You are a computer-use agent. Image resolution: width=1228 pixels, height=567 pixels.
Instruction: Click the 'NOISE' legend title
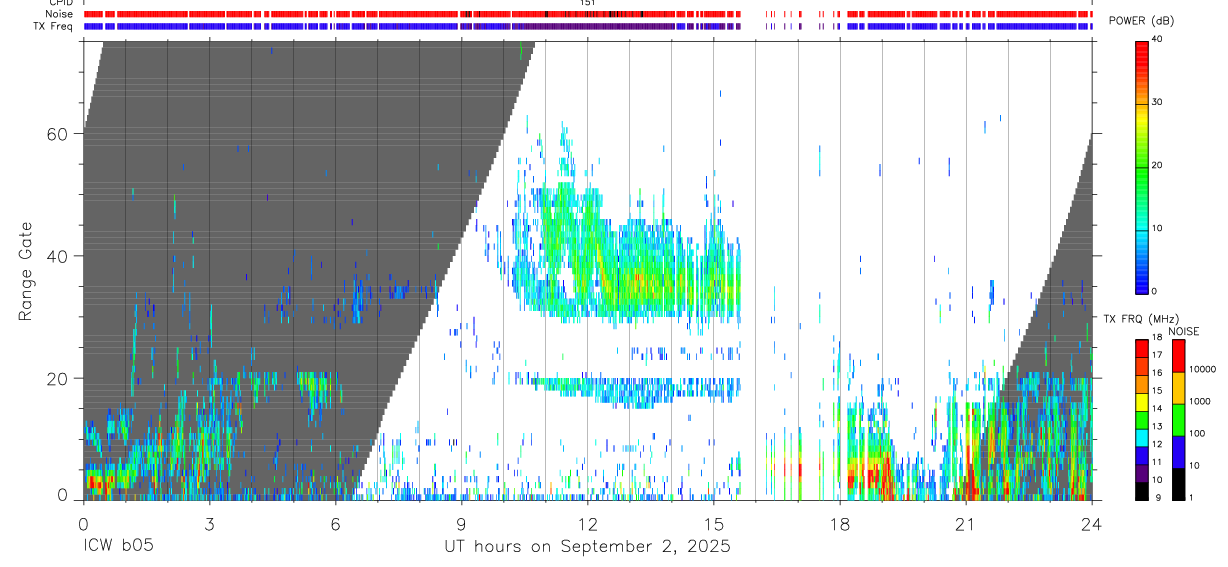click(1183, 331)
